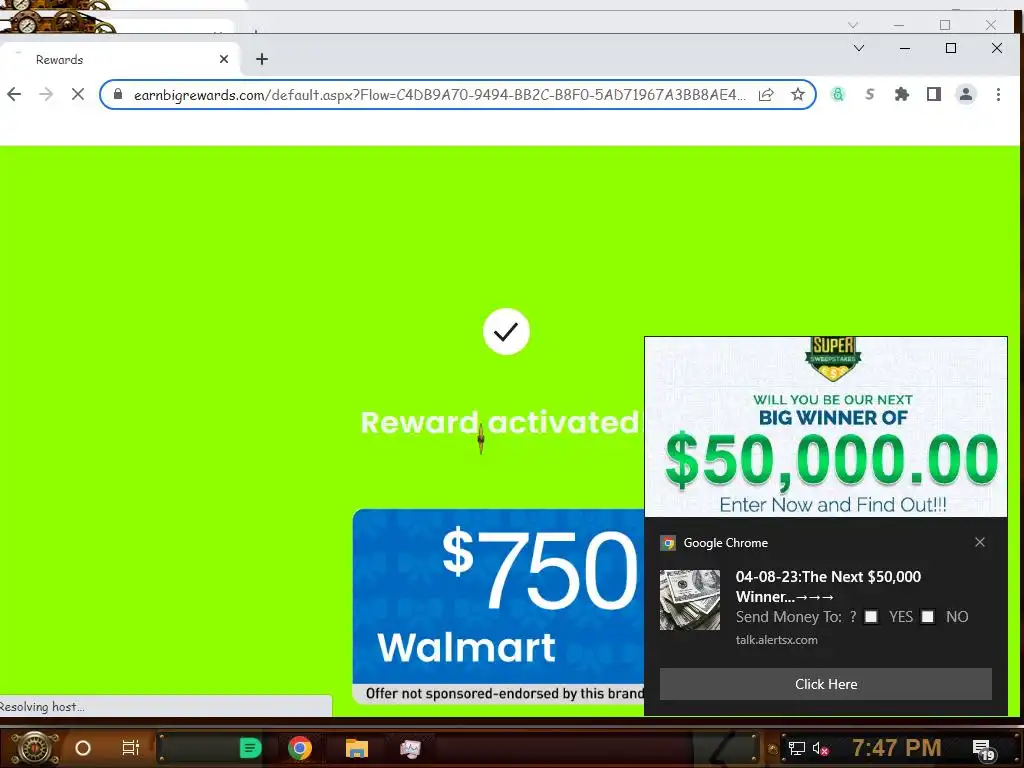Open the monitor chart app on taskbar
The image size is (1024, 768).
tap(410, 748)
